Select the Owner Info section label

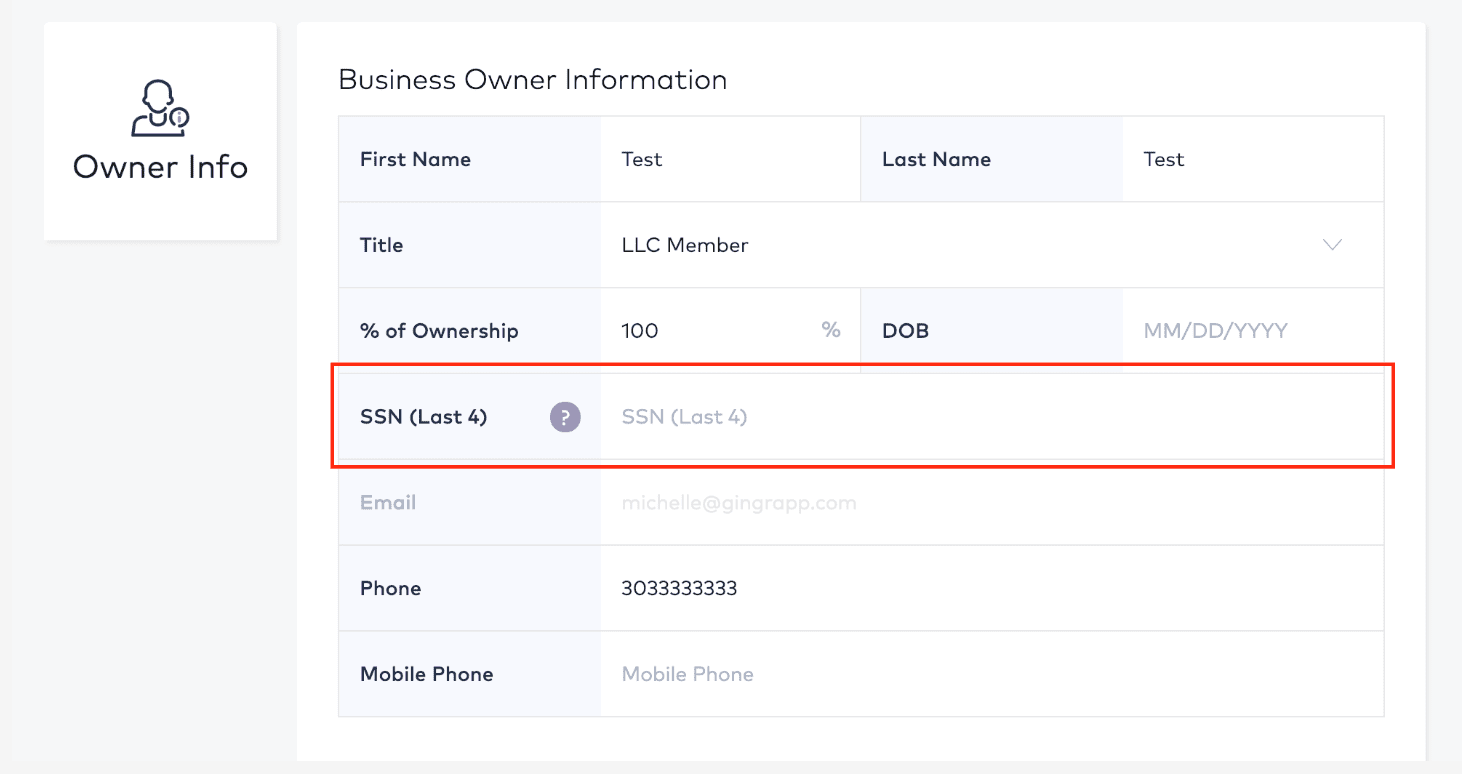160,166
